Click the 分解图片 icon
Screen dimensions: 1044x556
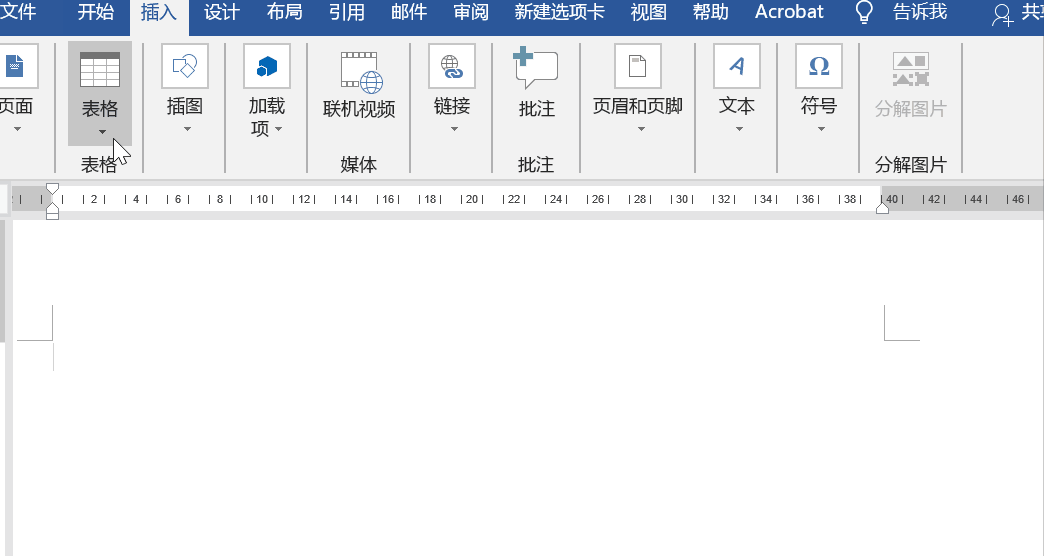point(910,70)
